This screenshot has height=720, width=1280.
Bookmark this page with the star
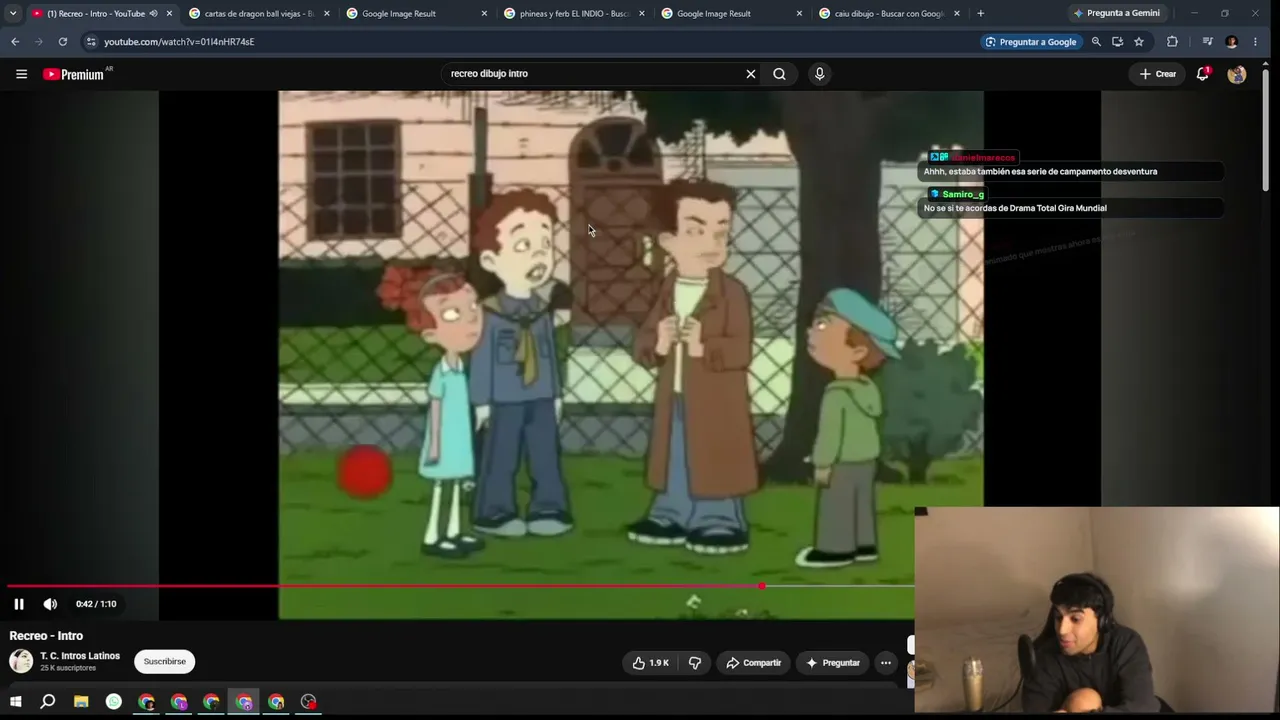point(1139,42)
